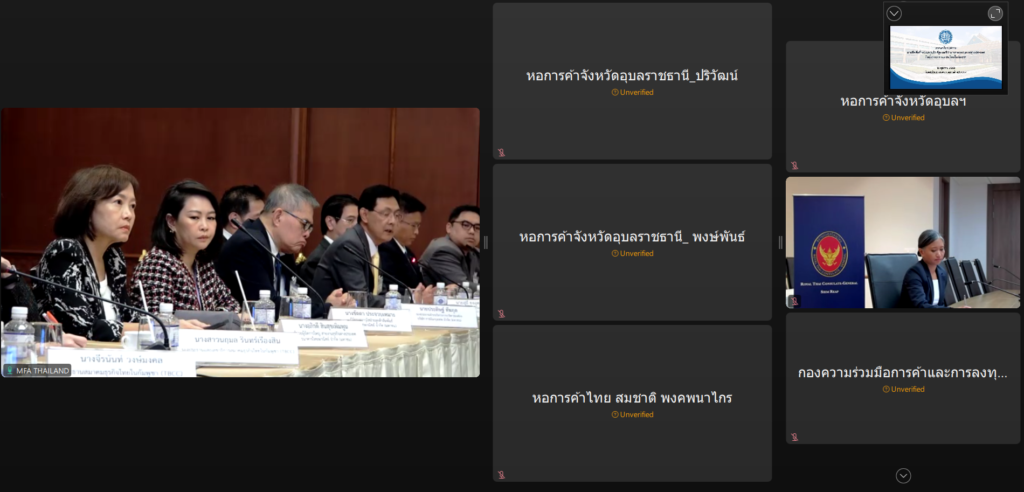Screen dimensions: 1024x492
Task: Click Unverified badge under ปริวัฒน์ name
Action: pyautogui.click(x=632, y=92)
